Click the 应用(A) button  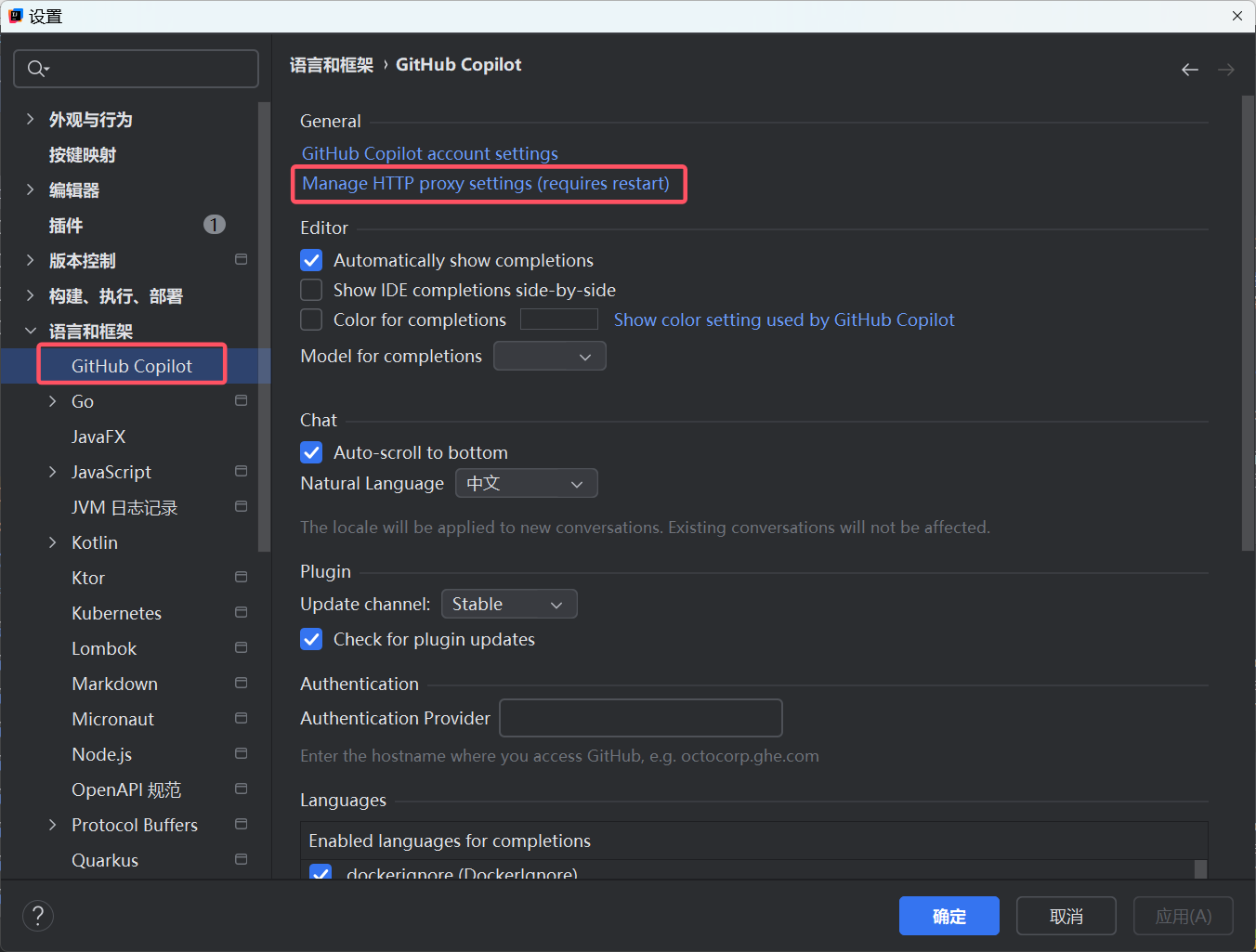click(x=1184, y=916)
